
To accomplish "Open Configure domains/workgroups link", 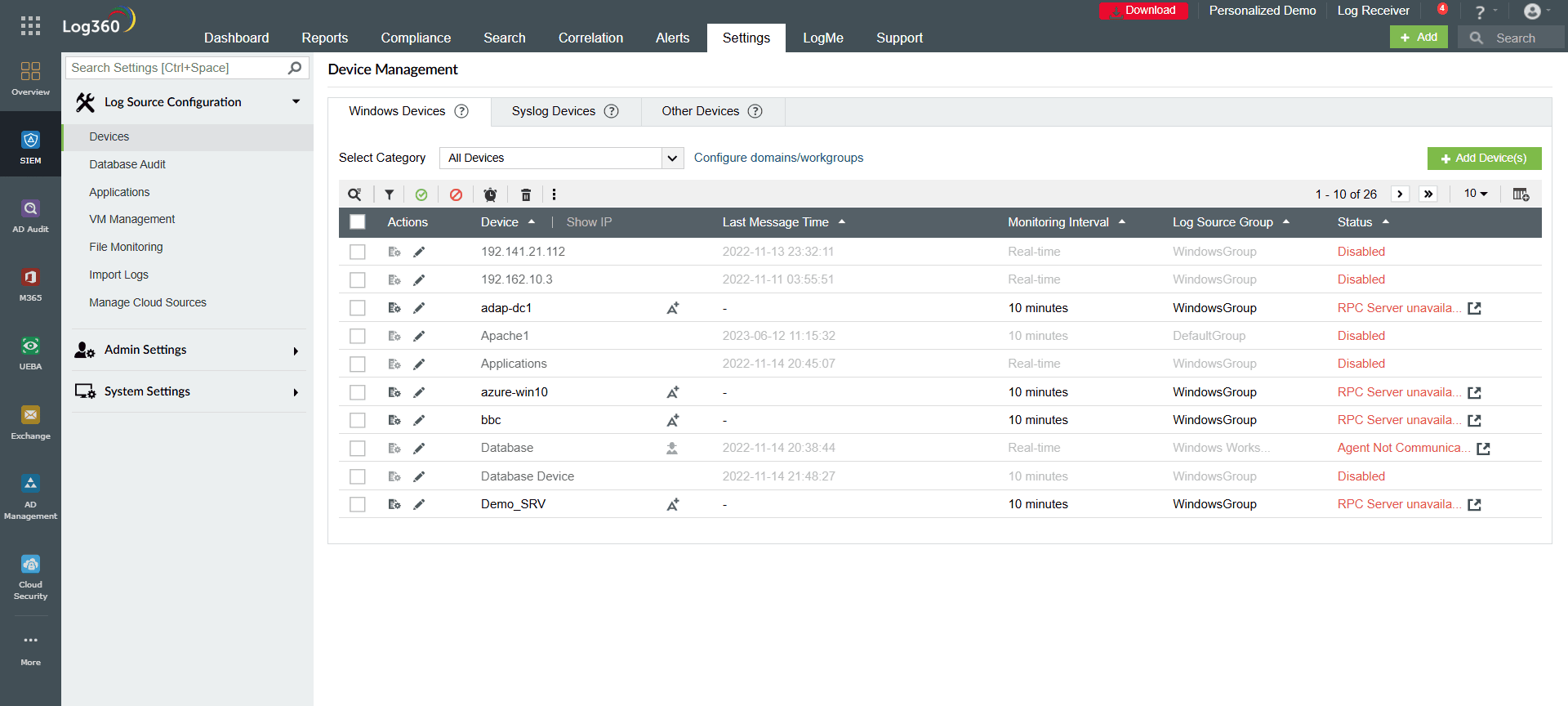I will pyautogui.click(x=778, y=158).
